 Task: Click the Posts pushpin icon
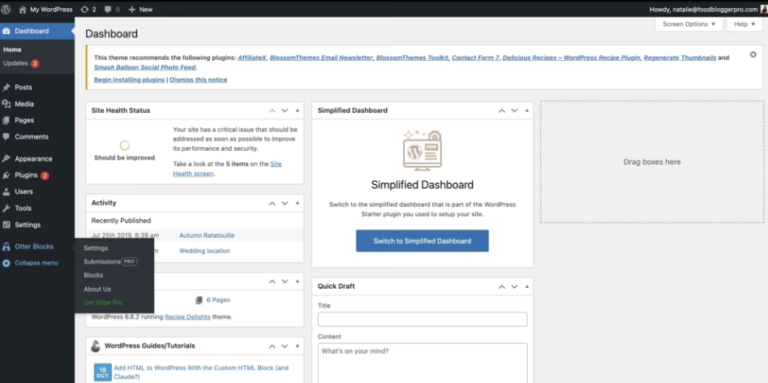pyautogui.click(x=6, y=88)
